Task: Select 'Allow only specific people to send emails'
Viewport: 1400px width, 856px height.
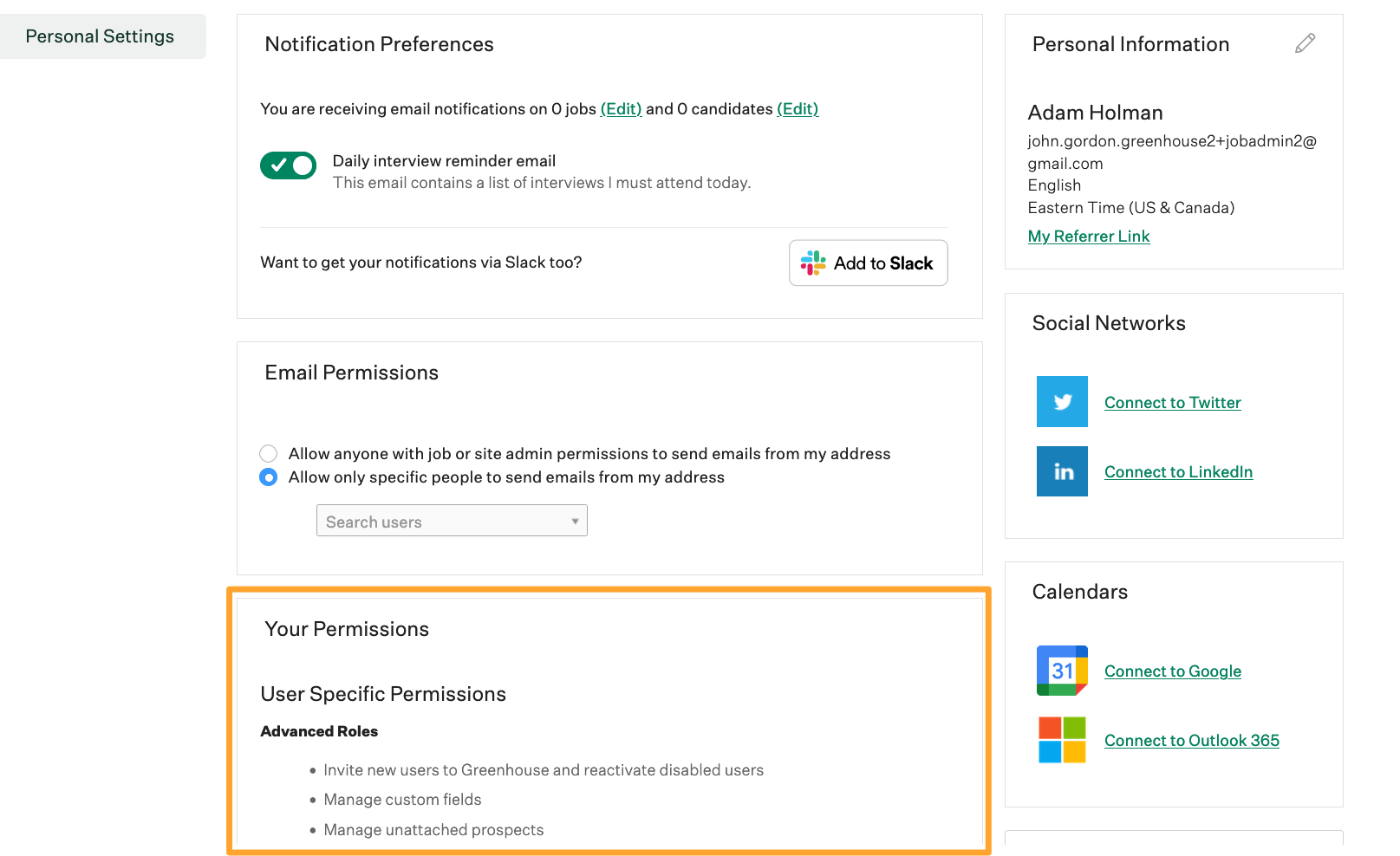Action: [268, 477]
